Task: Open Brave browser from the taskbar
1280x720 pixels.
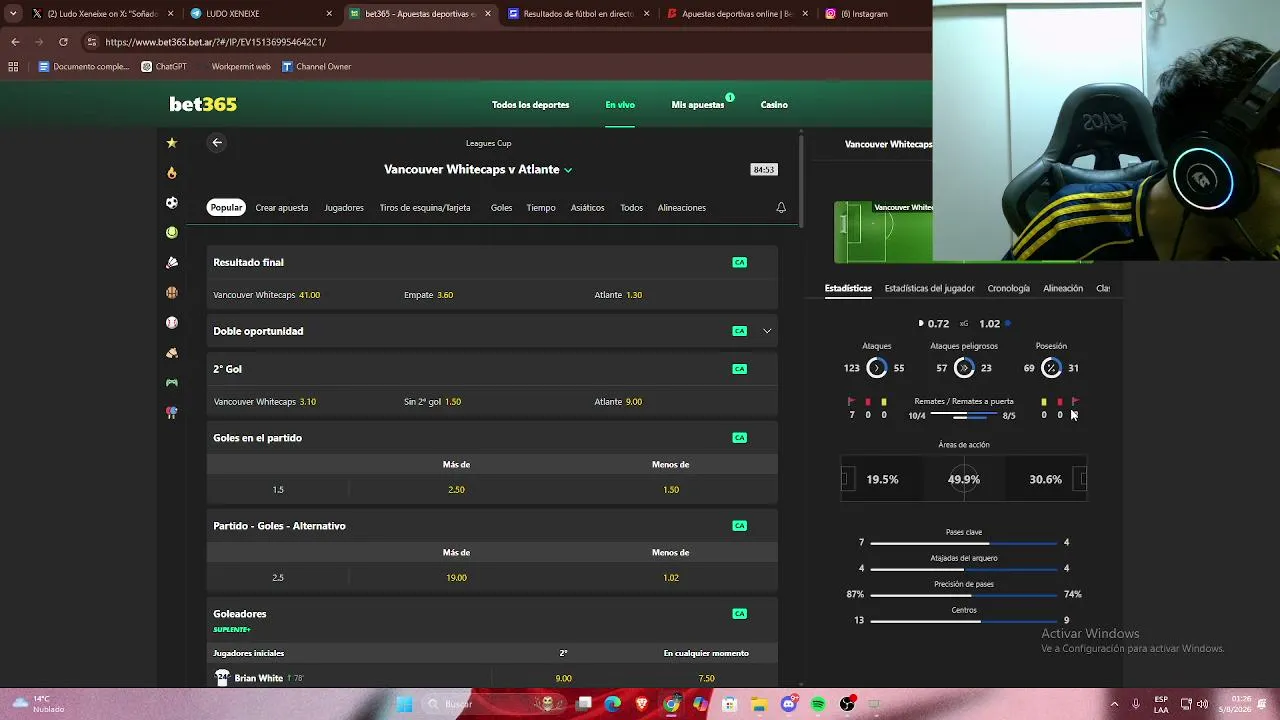Action: click(642, 704)
